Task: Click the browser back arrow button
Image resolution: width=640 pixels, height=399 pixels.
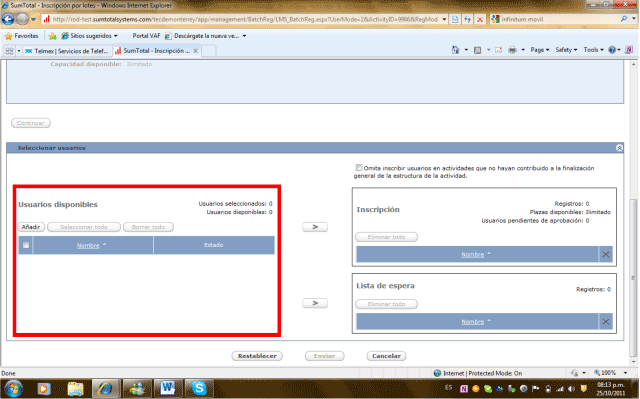Action: [8, 19]
